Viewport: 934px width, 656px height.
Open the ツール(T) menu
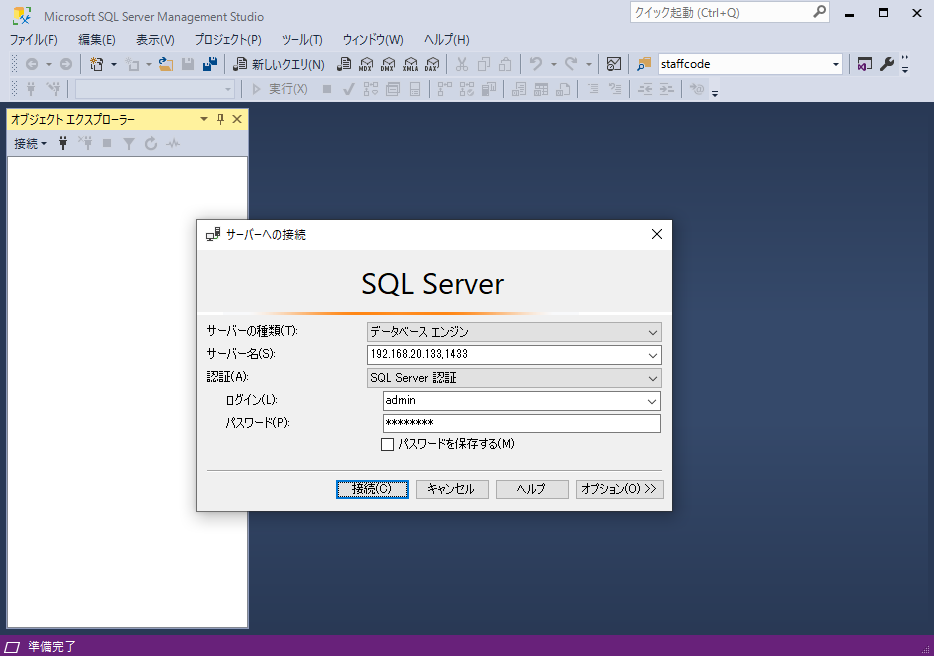302,40
